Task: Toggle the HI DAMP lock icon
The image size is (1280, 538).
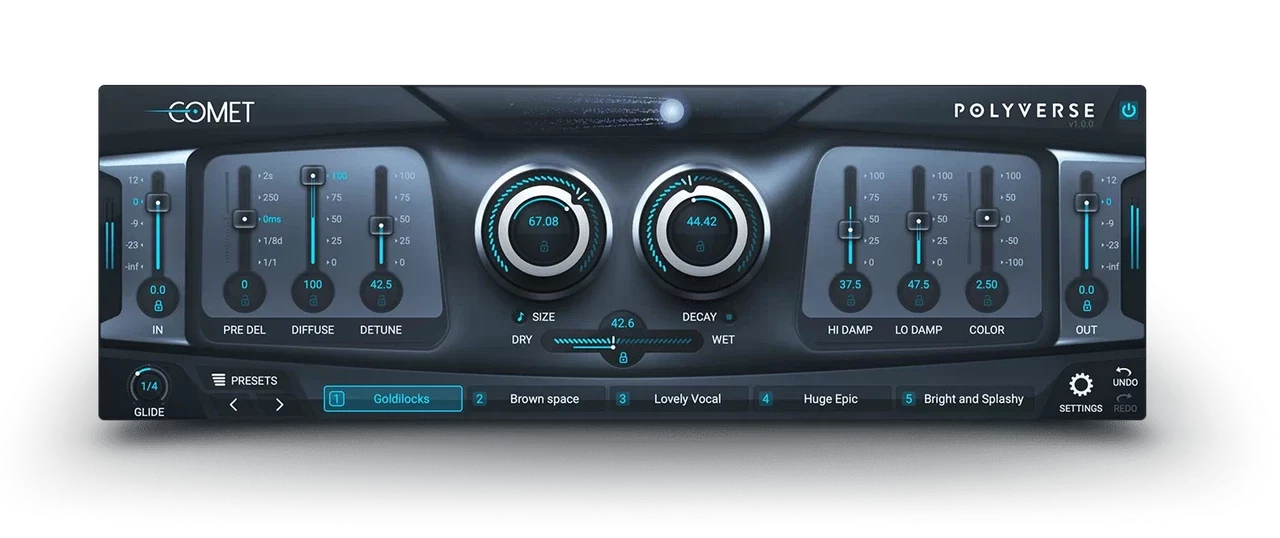Action: pos(851,300)
